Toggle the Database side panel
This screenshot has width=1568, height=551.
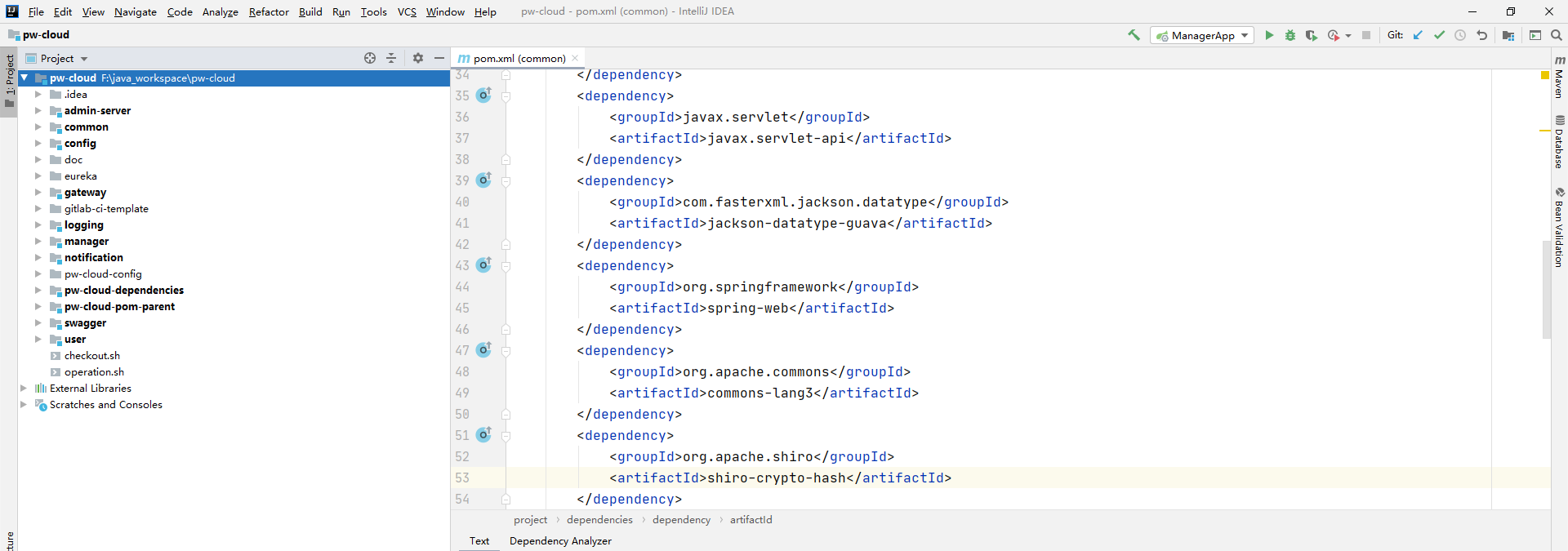1559,143
